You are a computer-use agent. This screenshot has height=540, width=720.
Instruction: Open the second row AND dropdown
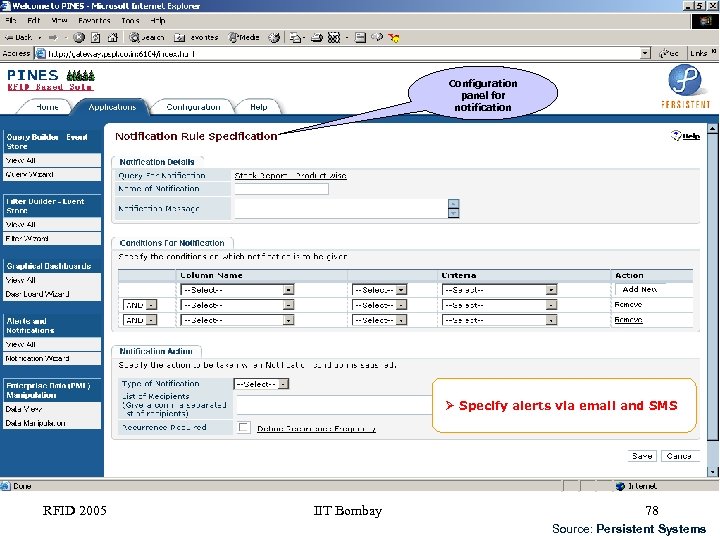click(x=140, y=305)
